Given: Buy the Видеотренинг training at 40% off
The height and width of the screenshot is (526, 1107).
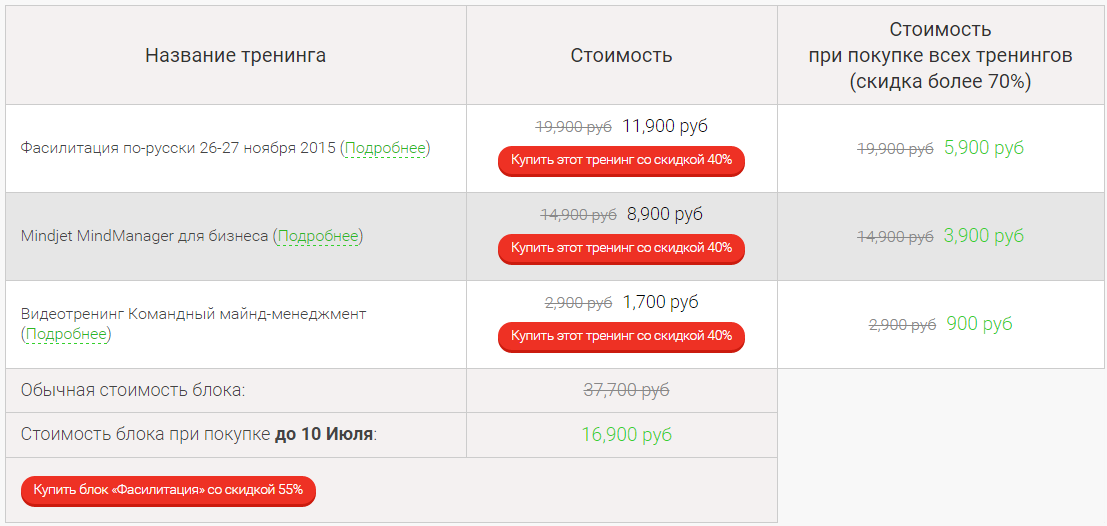Looking at the screenshot, I should [621, 336].
